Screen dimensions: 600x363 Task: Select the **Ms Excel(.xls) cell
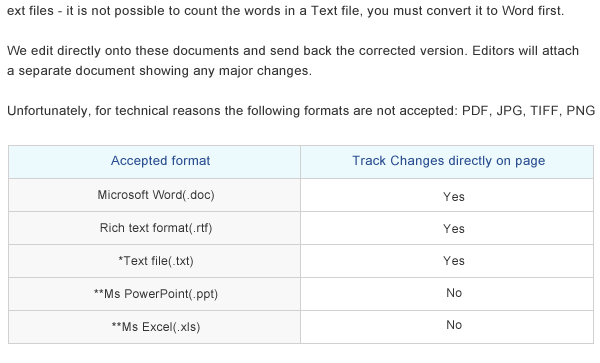pyautogui.click(x=154, y=327)
